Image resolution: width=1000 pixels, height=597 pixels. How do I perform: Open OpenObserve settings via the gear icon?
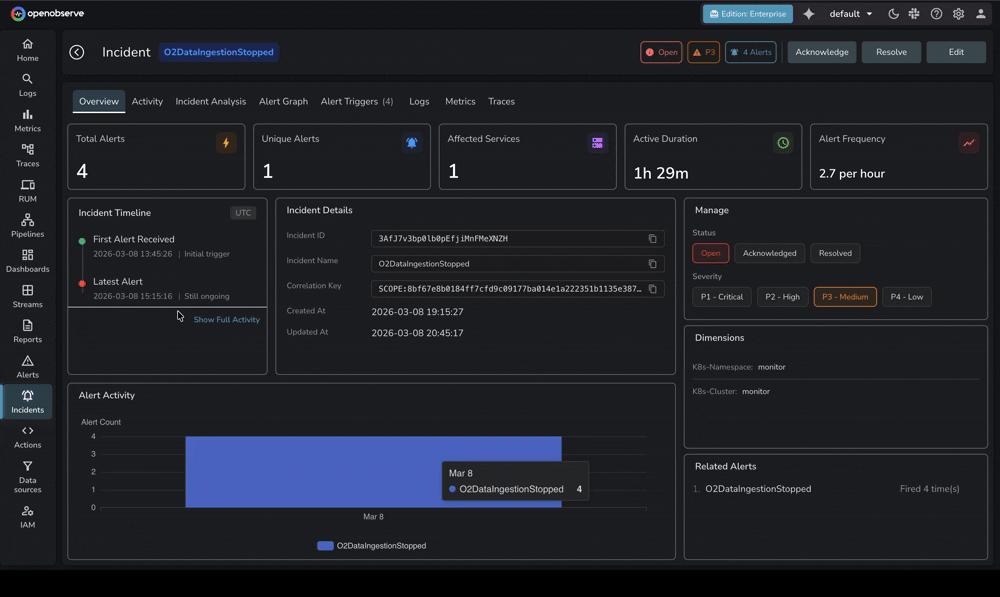tap(957, 13)
